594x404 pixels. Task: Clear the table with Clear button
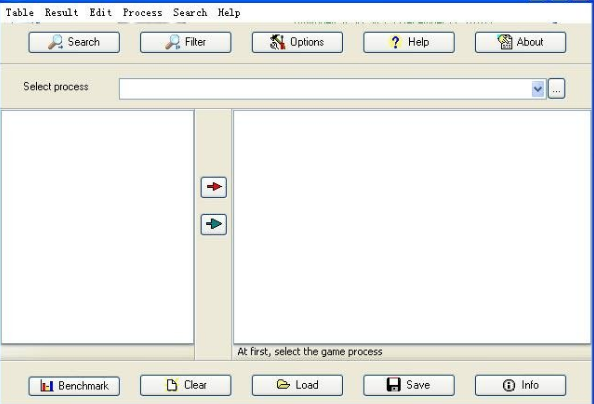(x=186, y=385)
